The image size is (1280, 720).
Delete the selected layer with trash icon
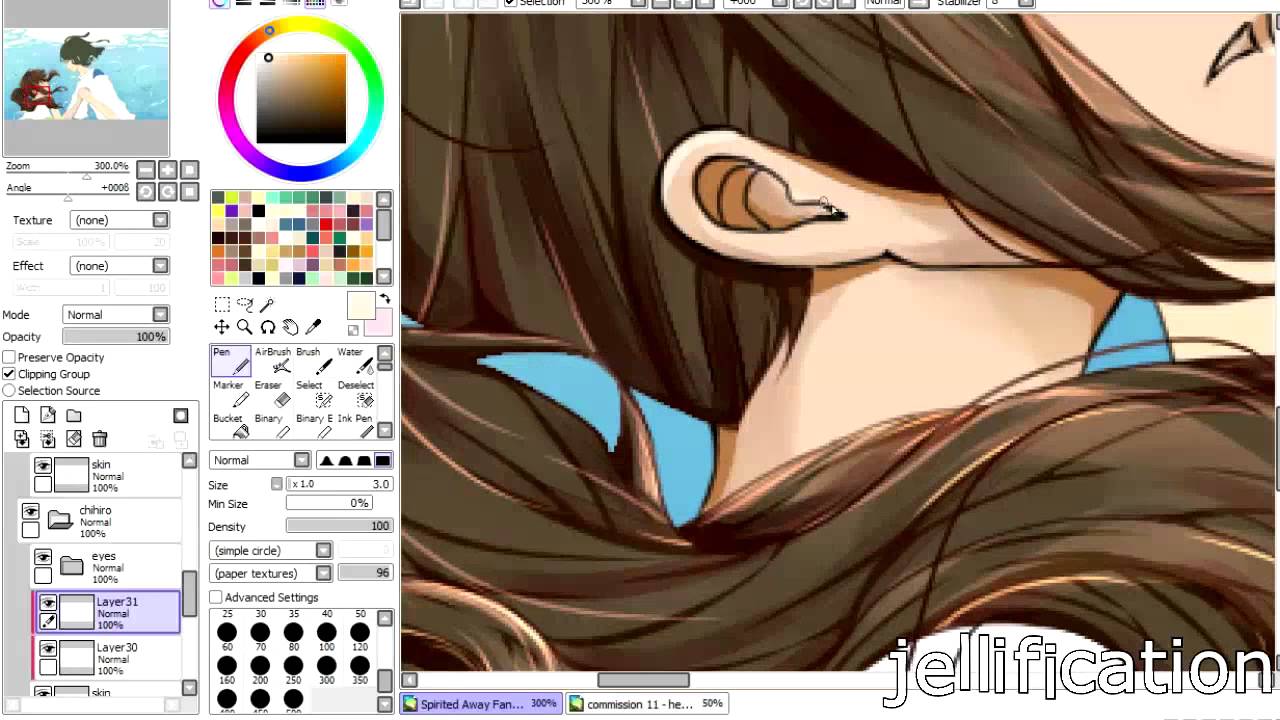click(100, 439)
